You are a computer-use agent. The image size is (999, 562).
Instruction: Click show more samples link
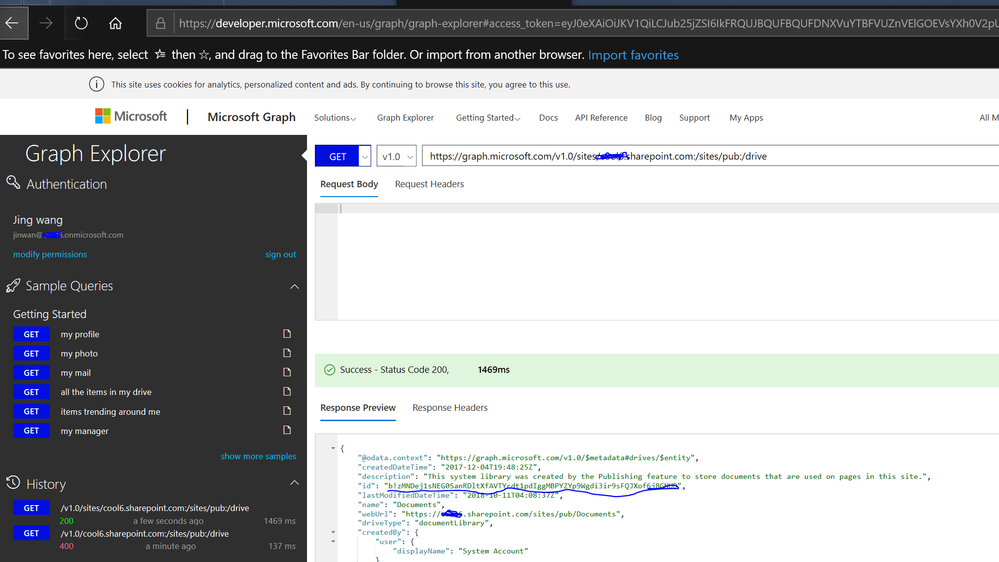point(258,456)
